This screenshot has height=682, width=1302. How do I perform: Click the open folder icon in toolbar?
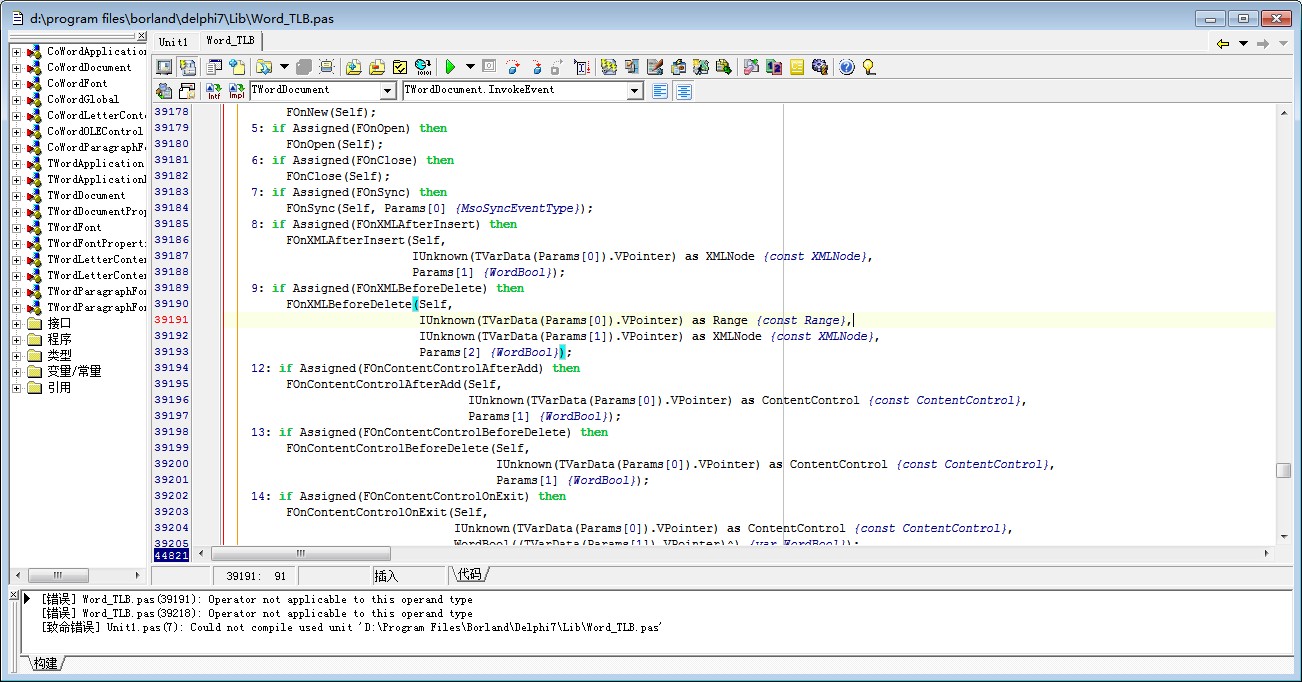[264, 67]
